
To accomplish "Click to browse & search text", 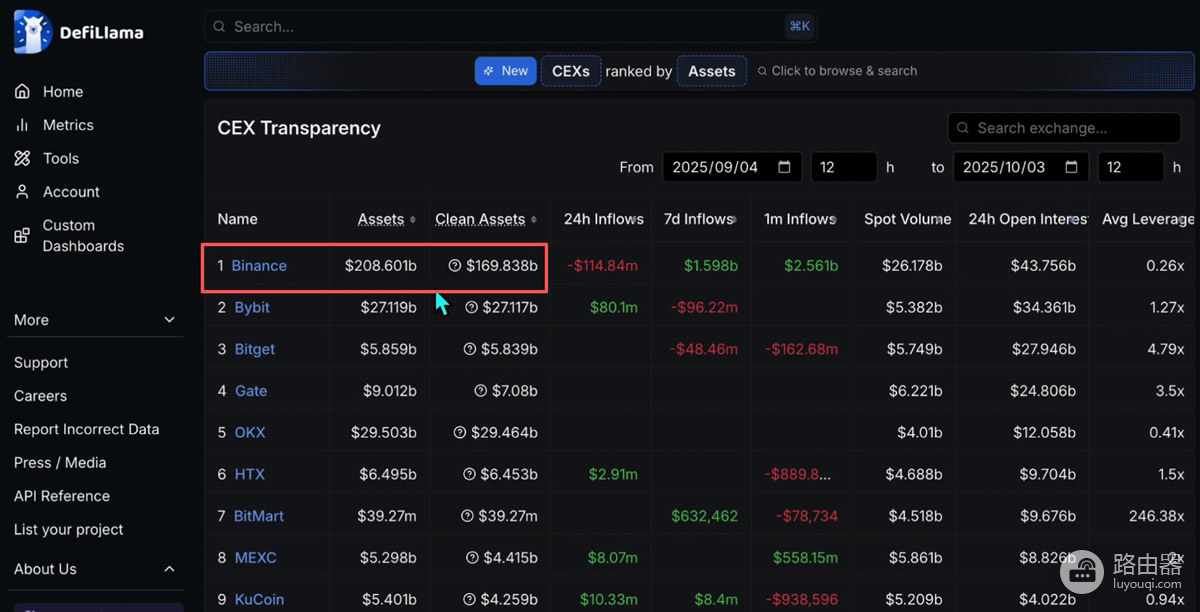I will click(x=844, y=71).
